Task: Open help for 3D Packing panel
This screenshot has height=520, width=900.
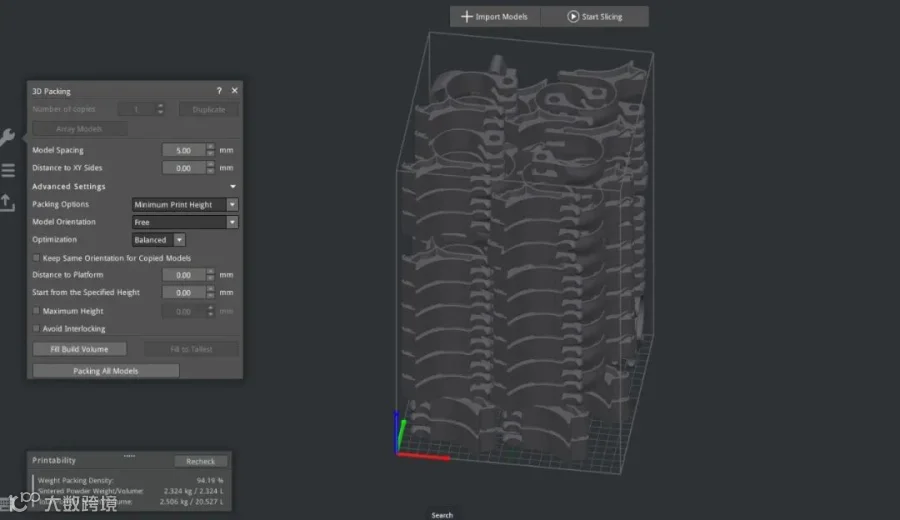Action: [219, 91]
